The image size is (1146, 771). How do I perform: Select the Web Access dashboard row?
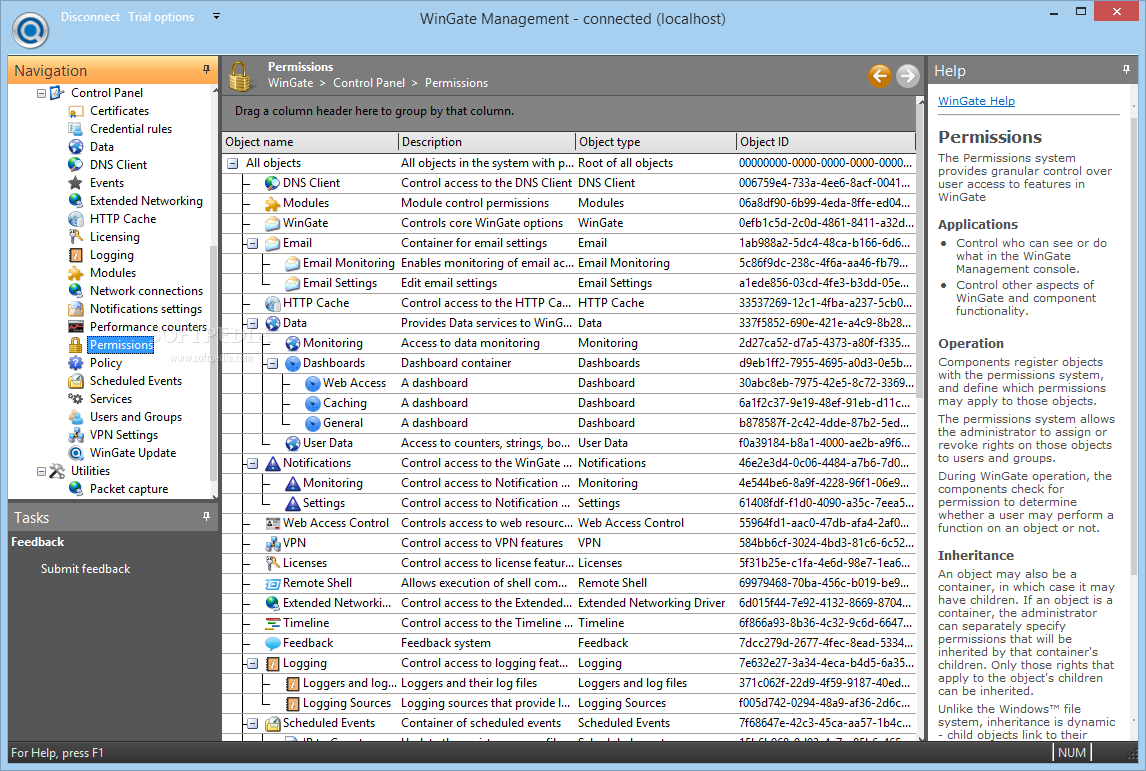click(x=569, y=383)
